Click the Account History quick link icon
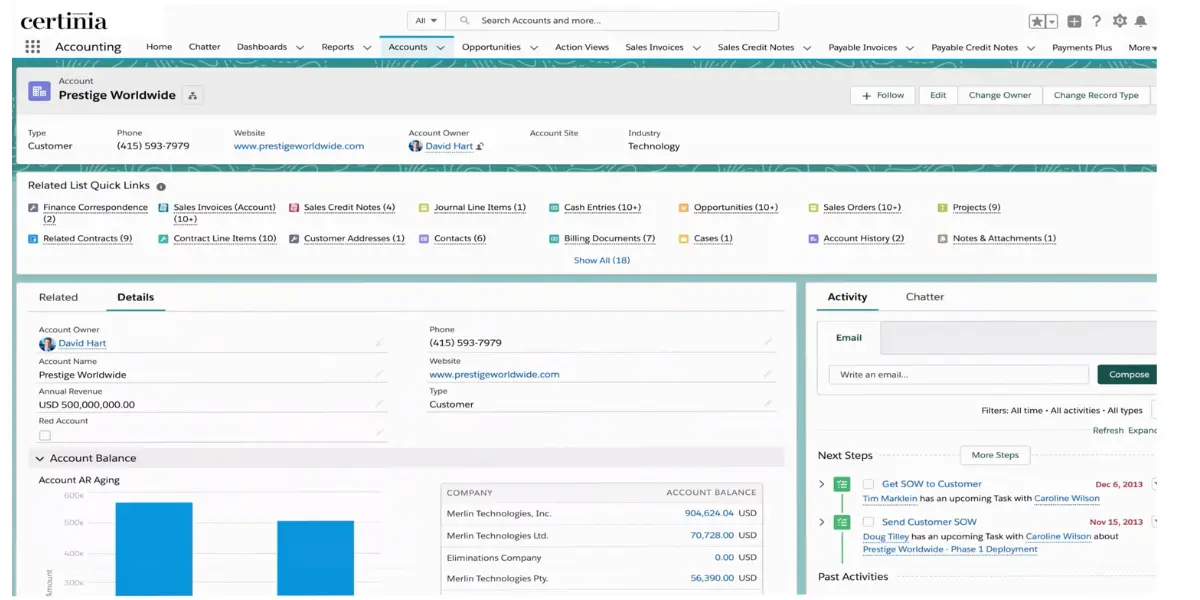The width and height of the screenshot is (1200, 600). (814, 239)
